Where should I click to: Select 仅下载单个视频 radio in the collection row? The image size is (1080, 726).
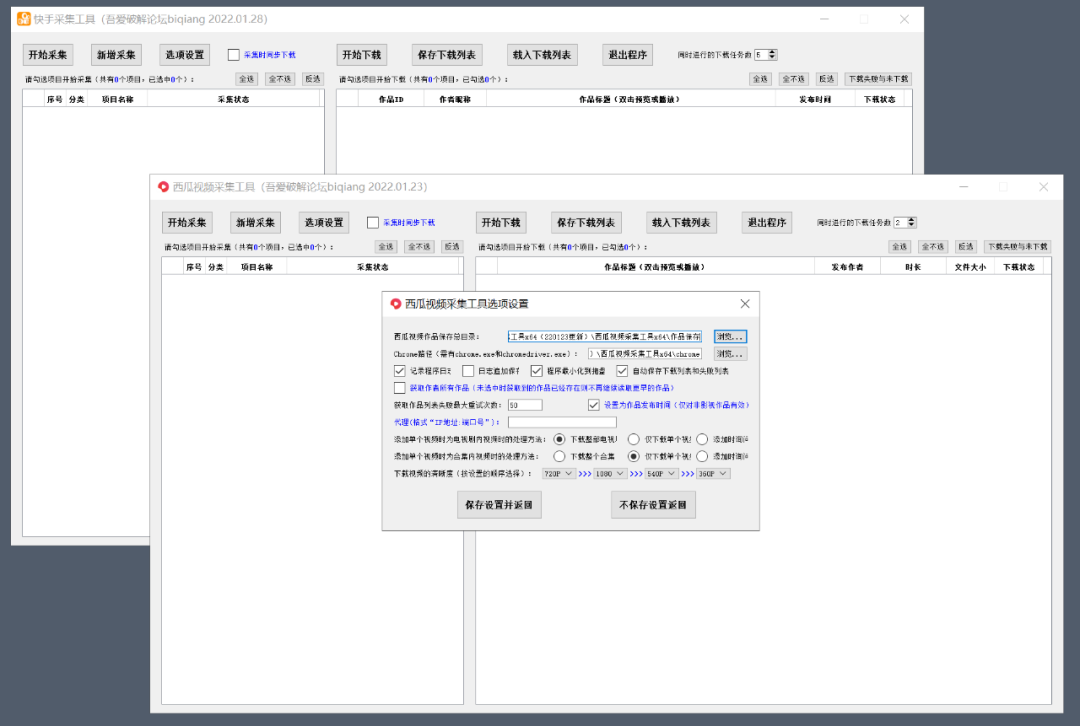click(x=634, y=456)
